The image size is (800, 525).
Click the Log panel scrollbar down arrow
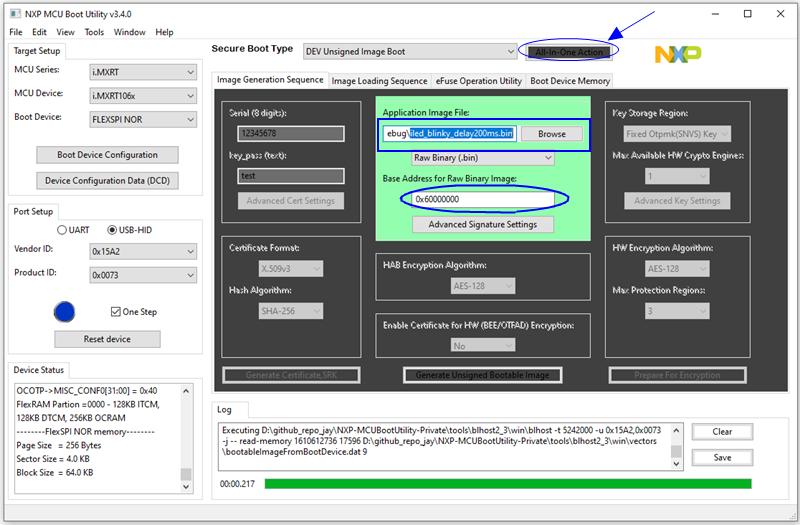676,464
